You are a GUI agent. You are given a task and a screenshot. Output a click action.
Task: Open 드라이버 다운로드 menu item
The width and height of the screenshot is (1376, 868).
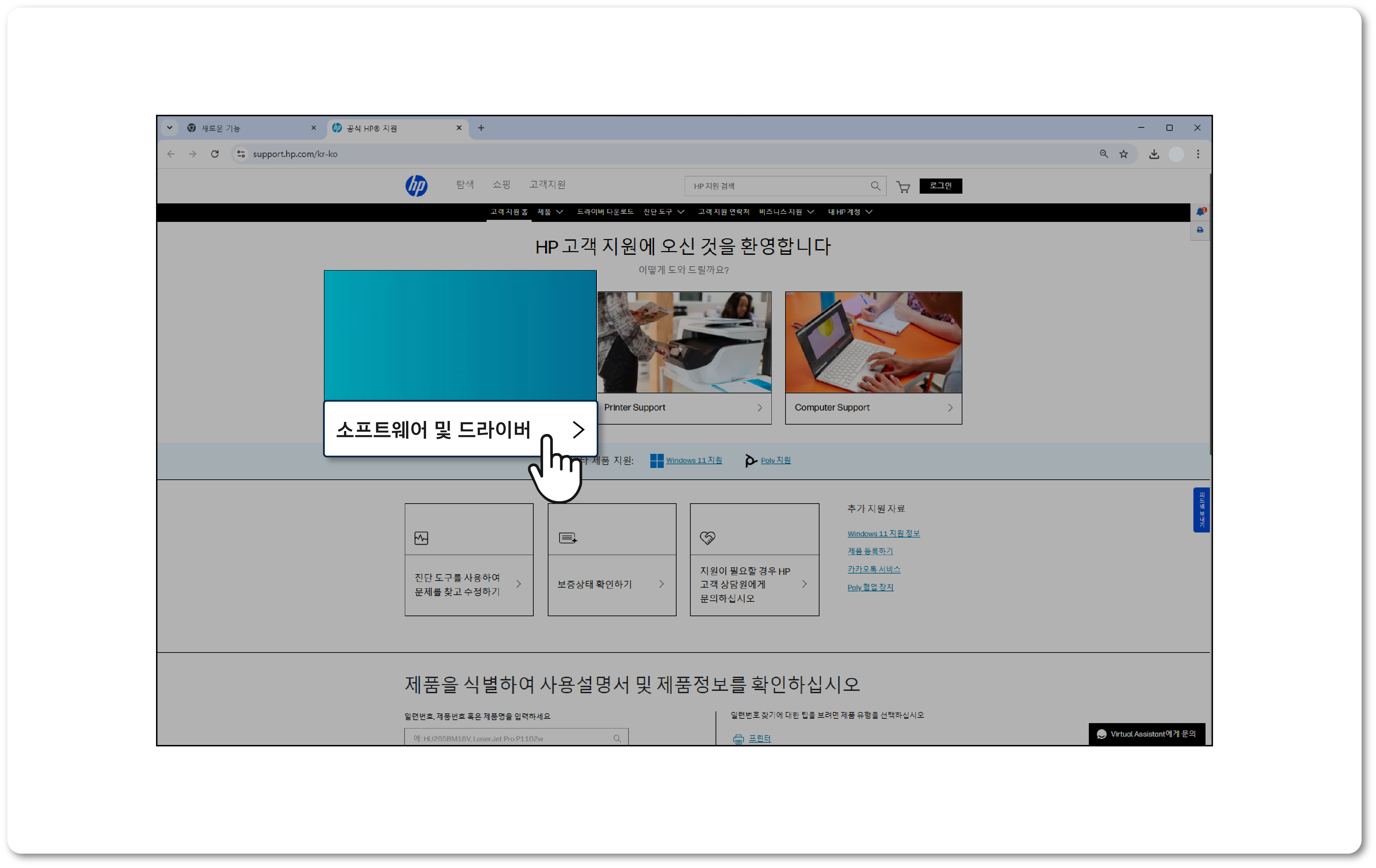pyautogui.click(x=605, y=212)
